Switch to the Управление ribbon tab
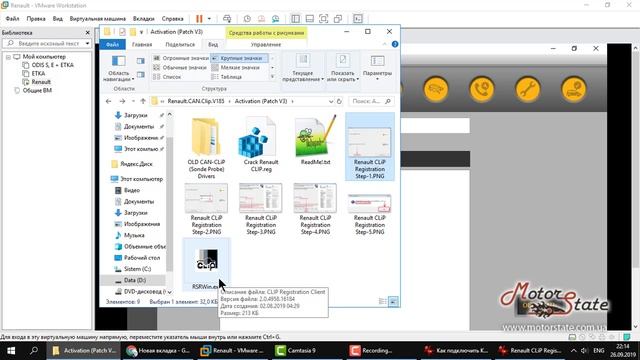Viewport: 640px width, 360px height. pyautogui.click(x=266, y=44)
